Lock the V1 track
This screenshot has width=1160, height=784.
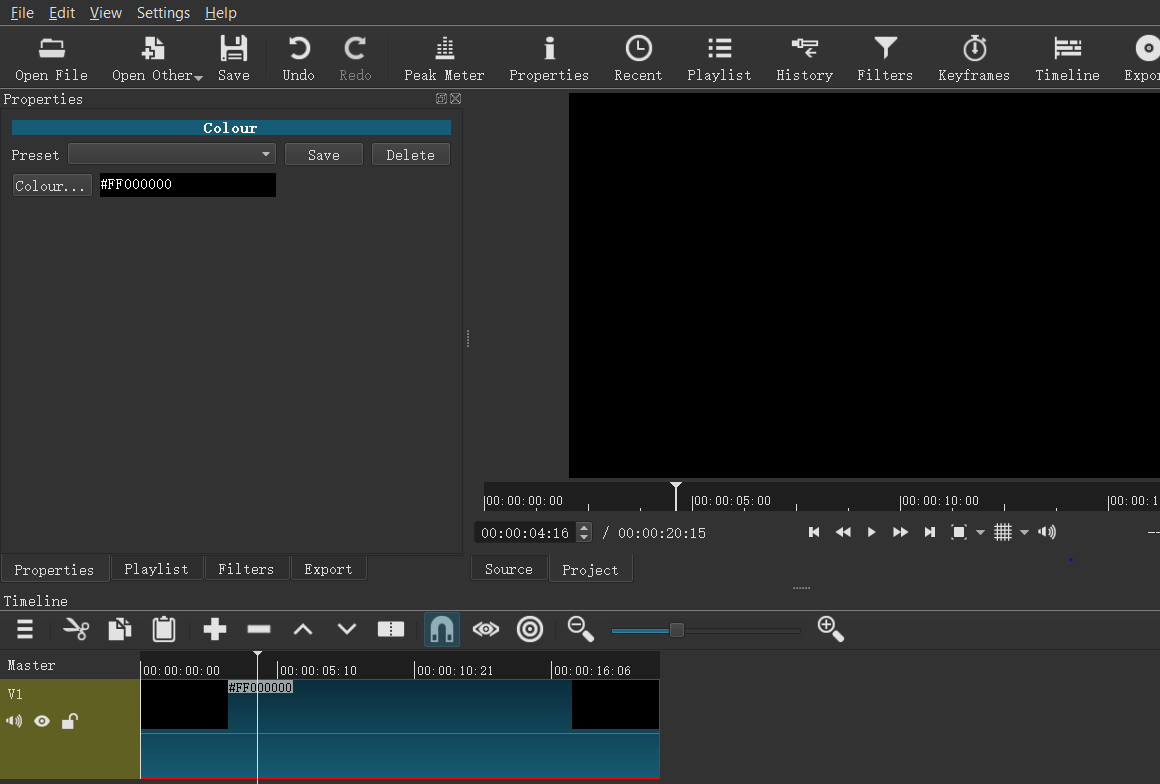[69, 721]
